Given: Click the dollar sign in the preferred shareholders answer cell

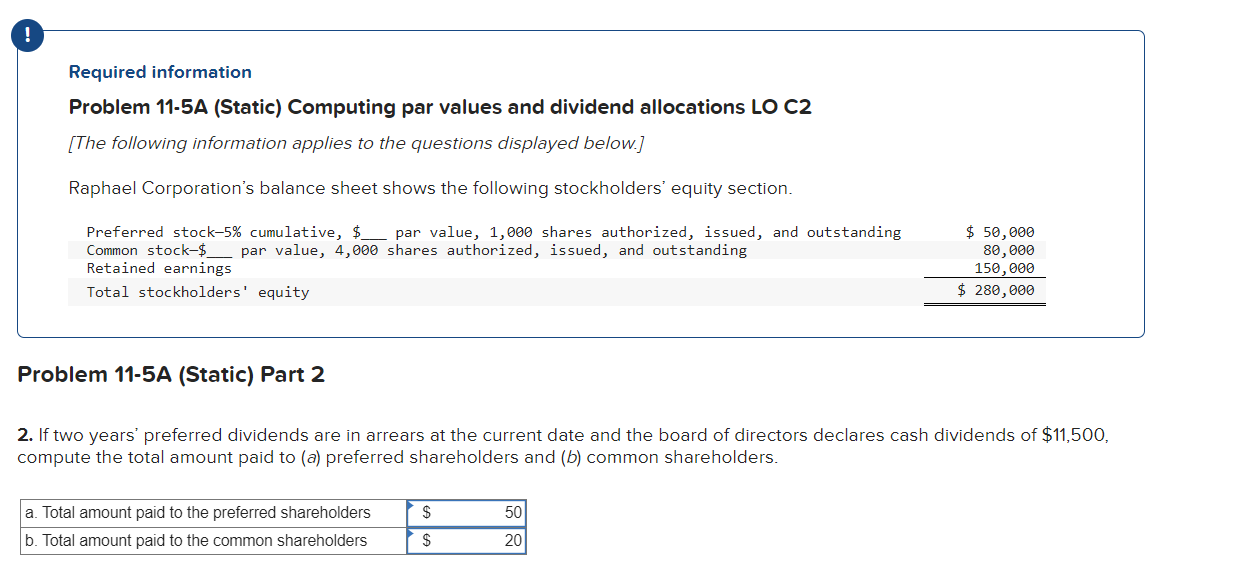Looking at the screenshot, I should [426, 513].
